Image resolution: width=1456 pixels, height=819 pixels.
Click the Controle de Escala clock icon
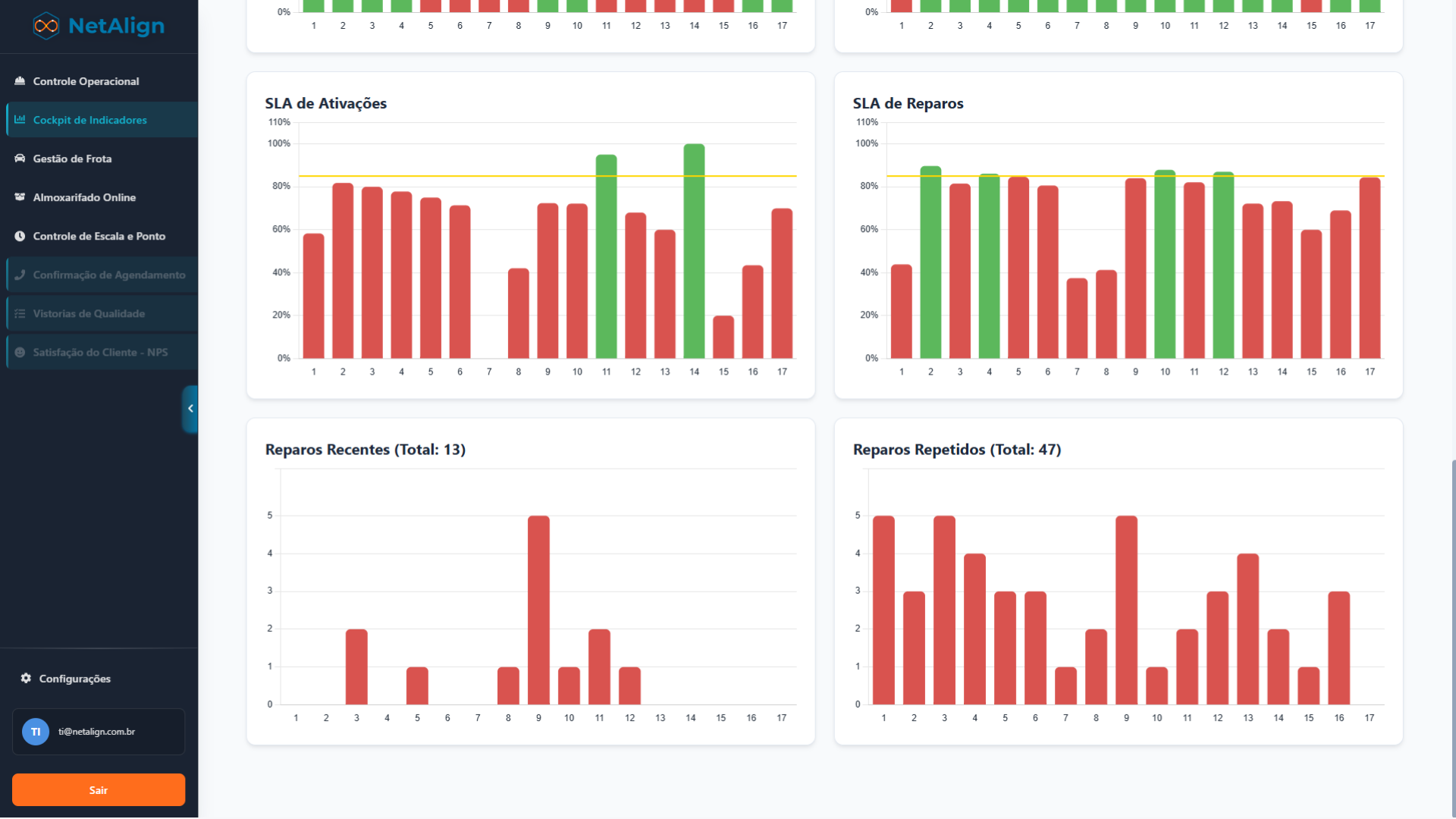coord(20,236)
